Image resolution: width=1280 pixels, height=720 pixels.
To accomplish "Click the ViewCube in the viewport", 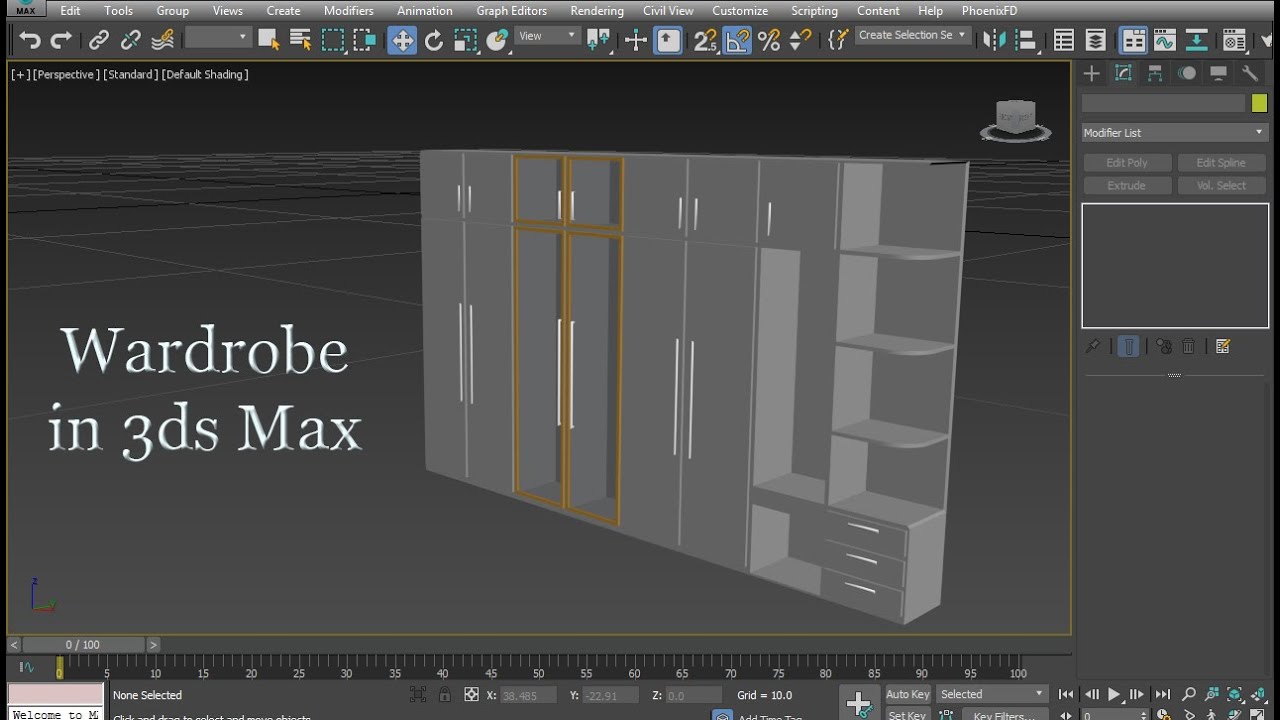I will [1016, 120].
